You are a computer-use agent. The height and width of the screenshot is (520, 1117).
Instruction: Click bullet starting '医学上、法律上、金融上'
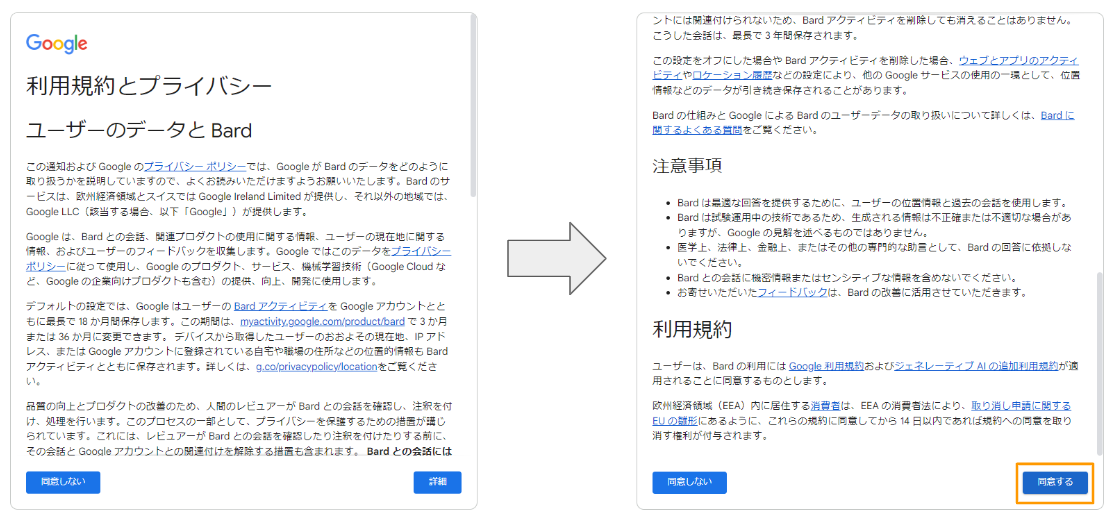(x=875, y=254)
